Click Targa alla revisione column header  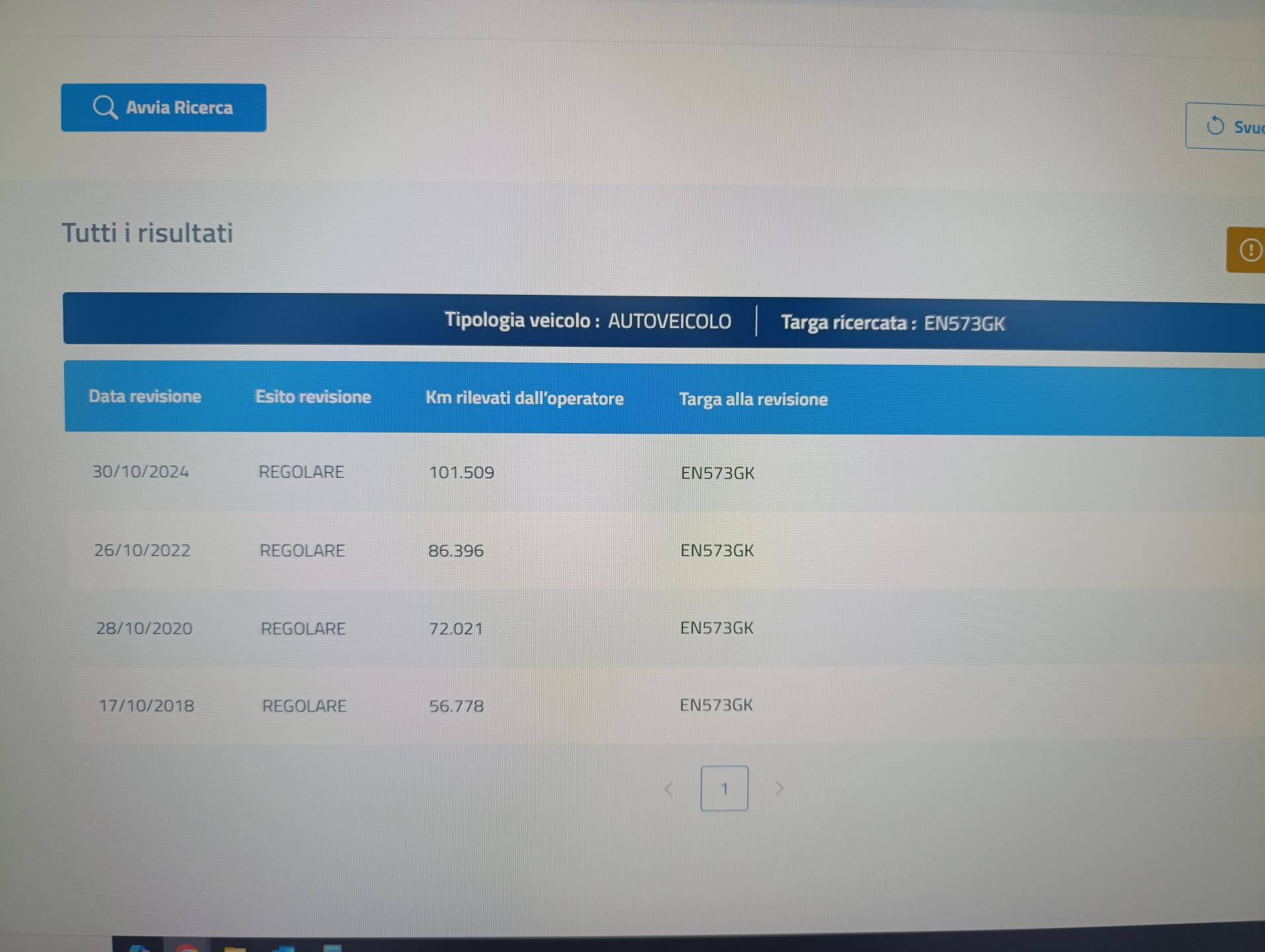click(753, 399)
